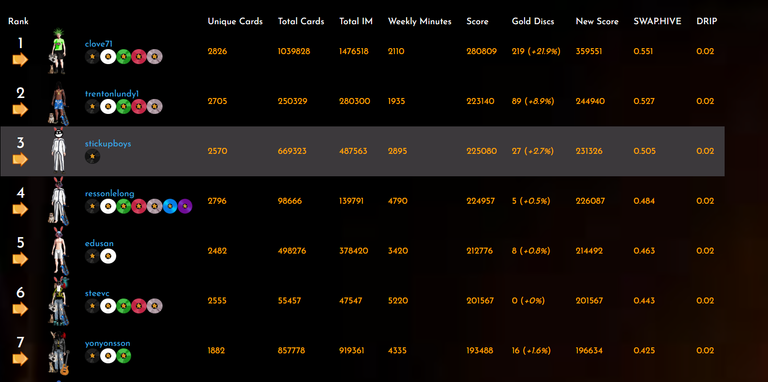The image size is (768, 382).
Task: Click the white disc badge under edusan
Action: coord(108,257)
